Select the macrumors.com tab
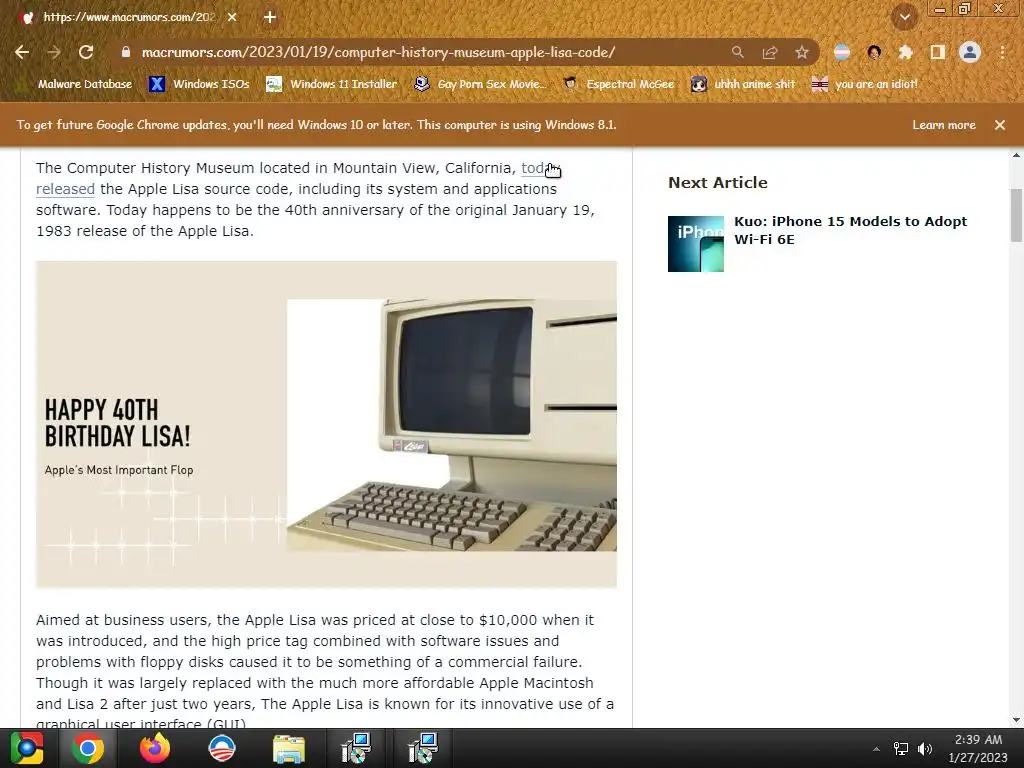This screenshot has height=768, width=1024. [127, 17]
